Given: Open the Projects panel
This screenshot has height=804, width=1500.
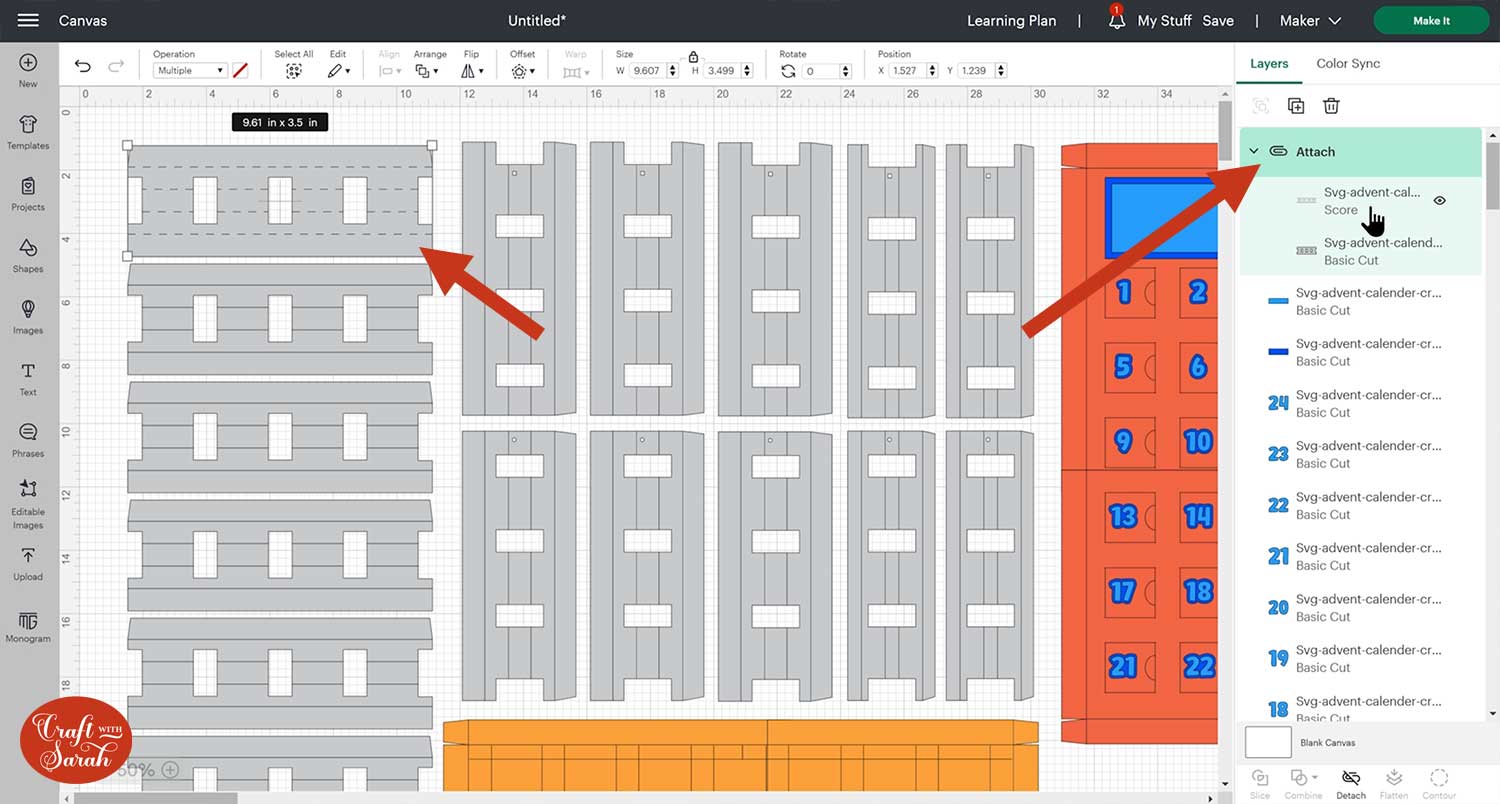Looking at the screenshot, I should pyautogui.click(x=28, y=194).
